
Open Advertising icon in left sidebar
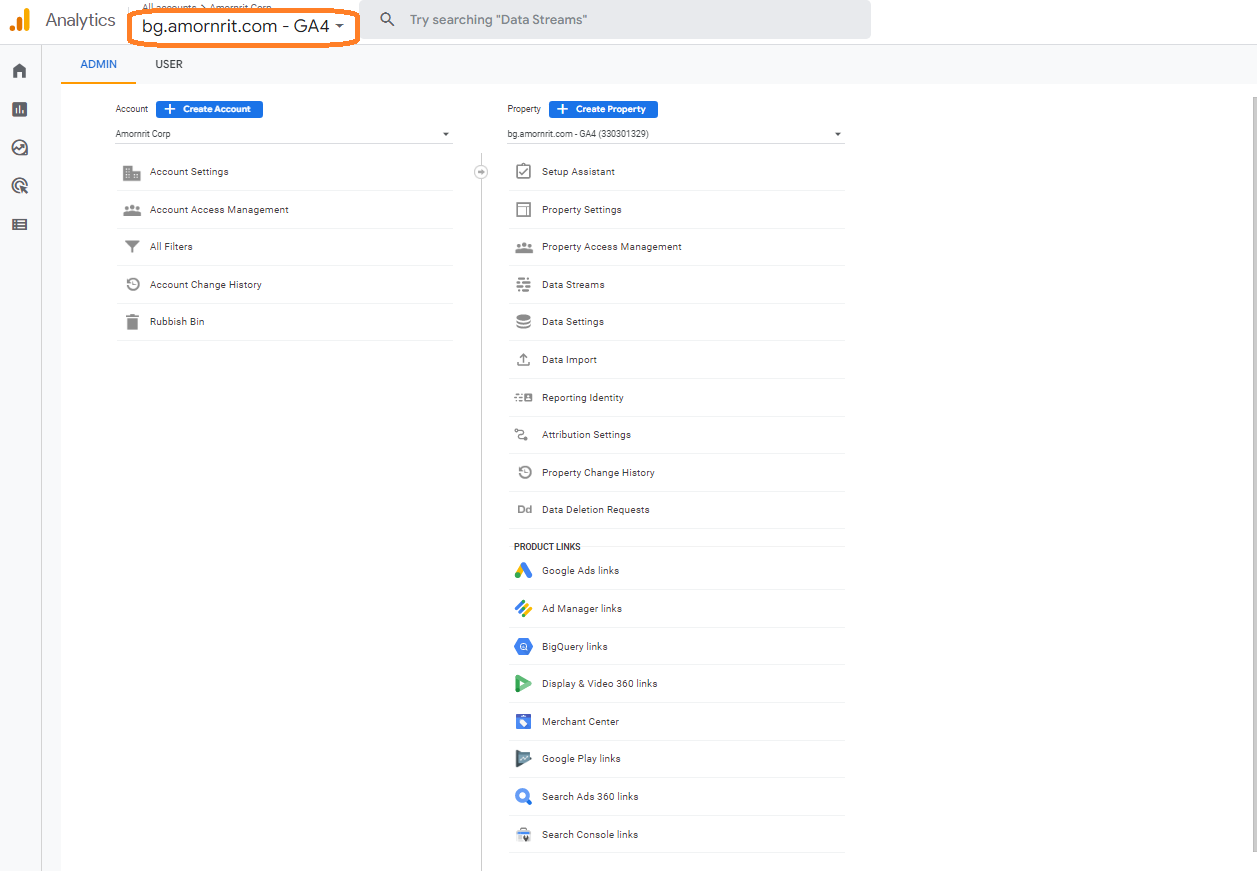click(x=19, y=186)
